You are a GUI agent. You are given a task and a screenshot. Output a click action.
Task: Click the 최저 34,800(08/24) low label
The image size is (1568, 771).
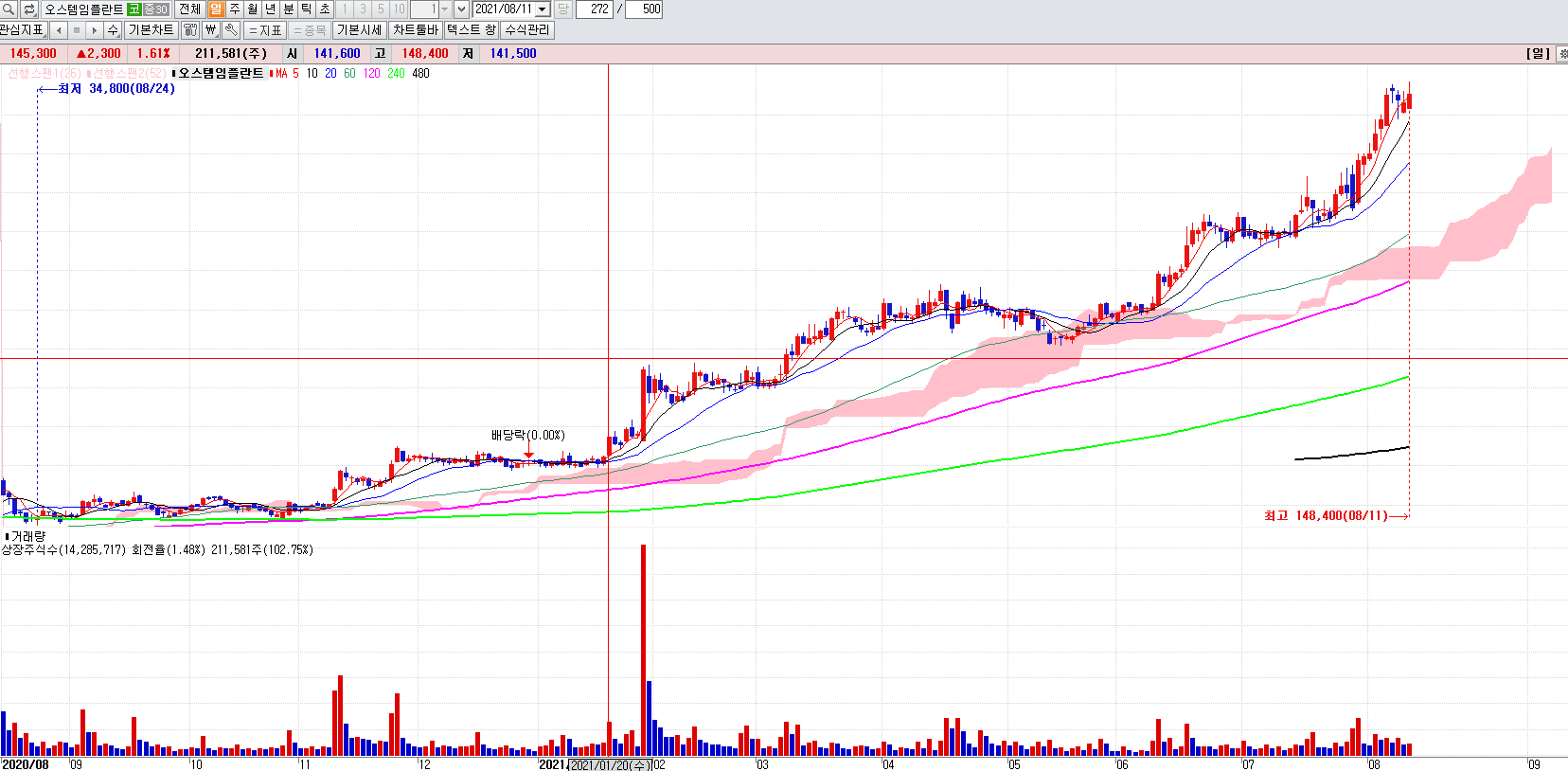pos(116,89)
